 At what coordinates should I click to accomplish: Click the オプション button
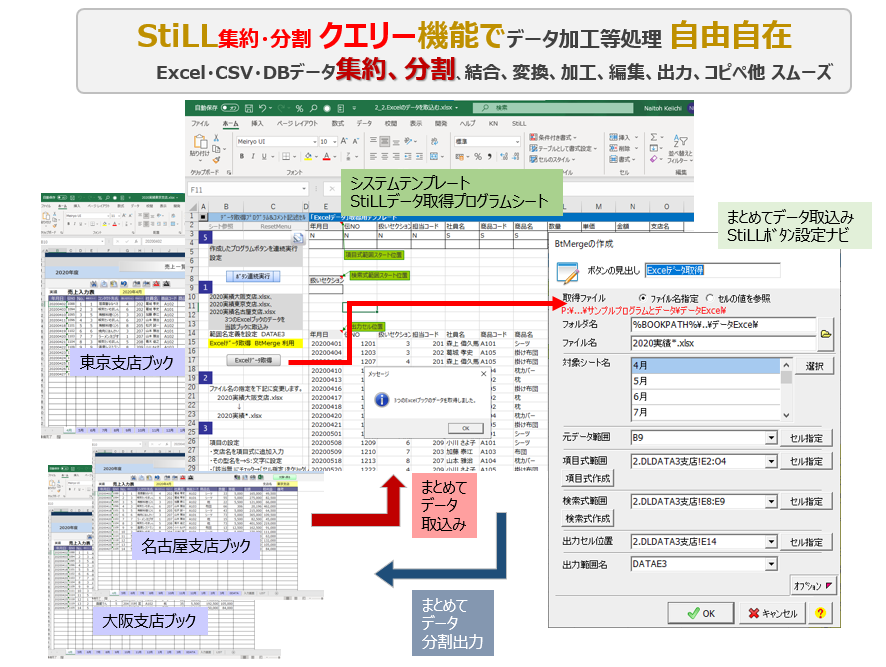click(x=813, y=586)
